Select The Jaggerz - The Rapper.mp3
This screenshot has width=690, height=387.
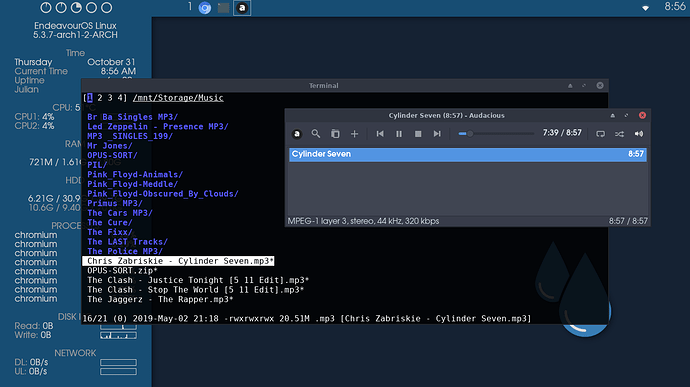click(x=160, y=299)
